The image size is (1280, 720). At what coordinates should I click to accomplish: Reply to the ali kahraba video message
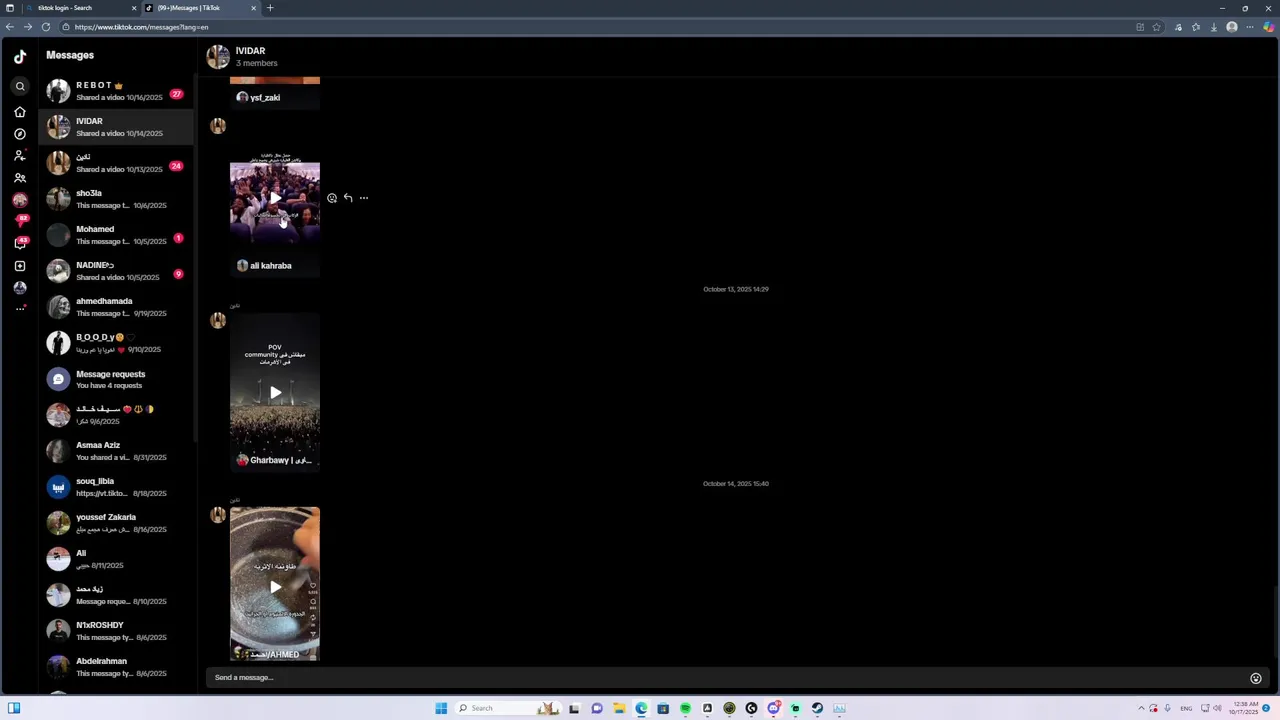point(348,198)
